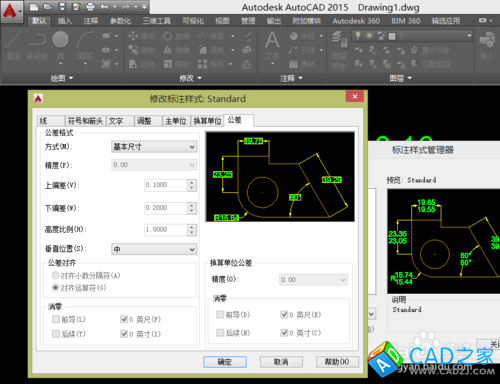The width and height of the screenshot is (500, 384).
Task: Click the New file icon in quick access toolbar
Action: coord(34,7)
